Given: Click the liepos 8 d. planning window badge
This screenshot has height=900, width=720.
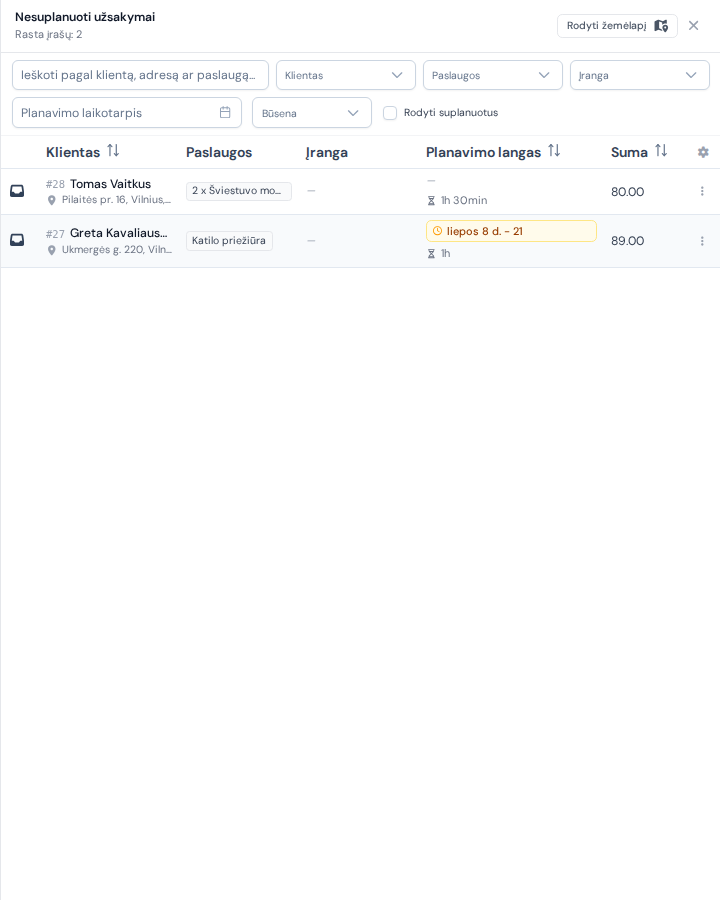Looking at the screenshot, I should tap(511, 231).
